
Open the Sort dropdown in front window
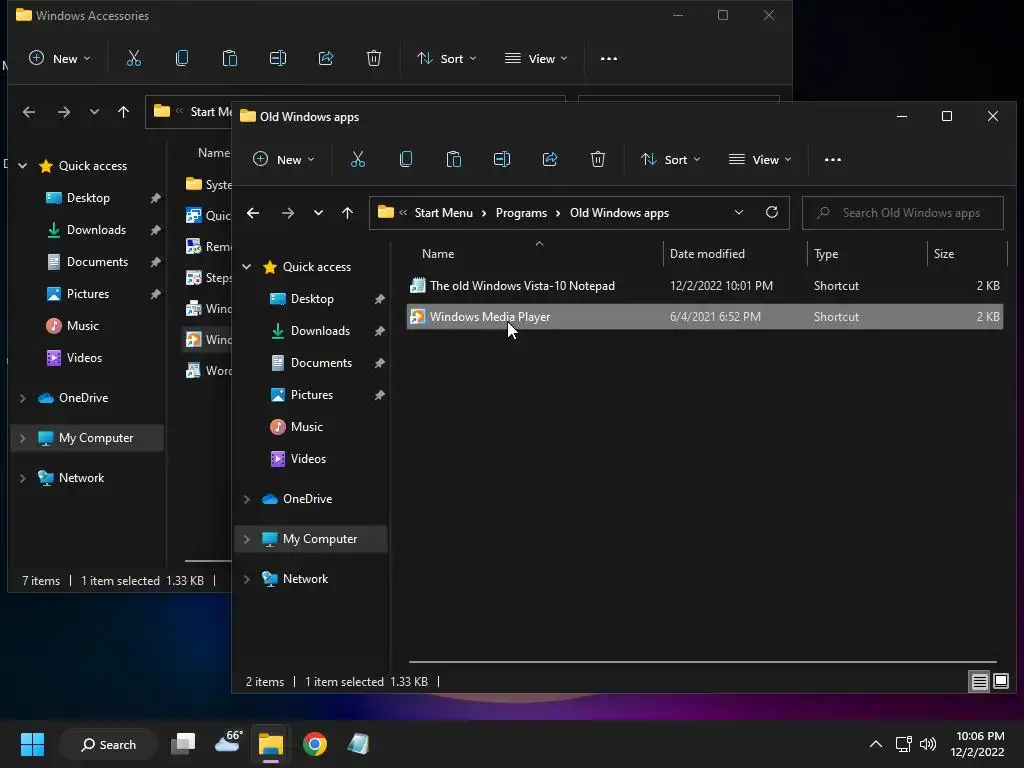point(670,160)
